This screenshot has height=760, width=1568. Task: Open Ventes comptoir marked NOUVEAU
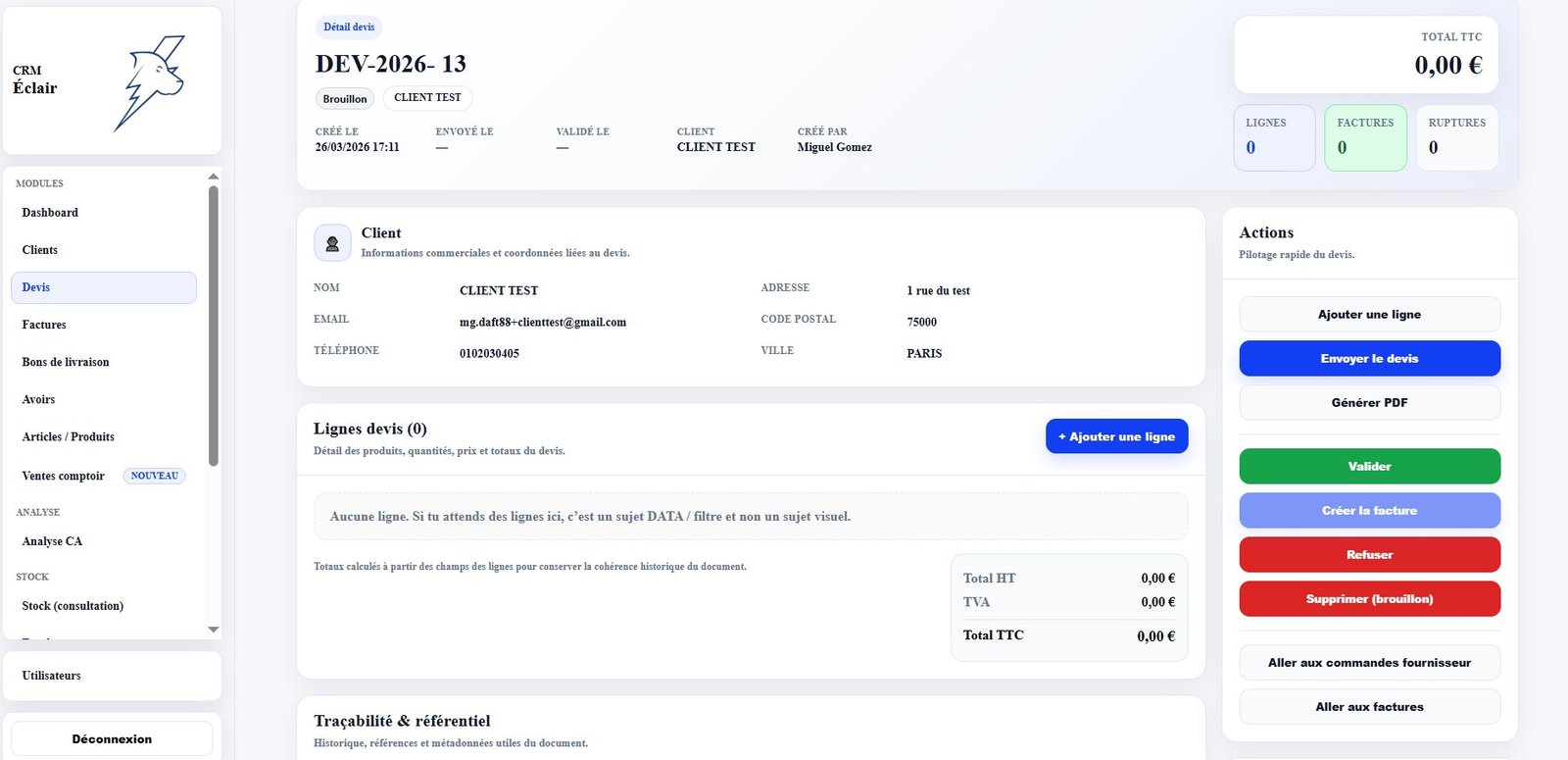pyautogui.click(x=64, y=477)
